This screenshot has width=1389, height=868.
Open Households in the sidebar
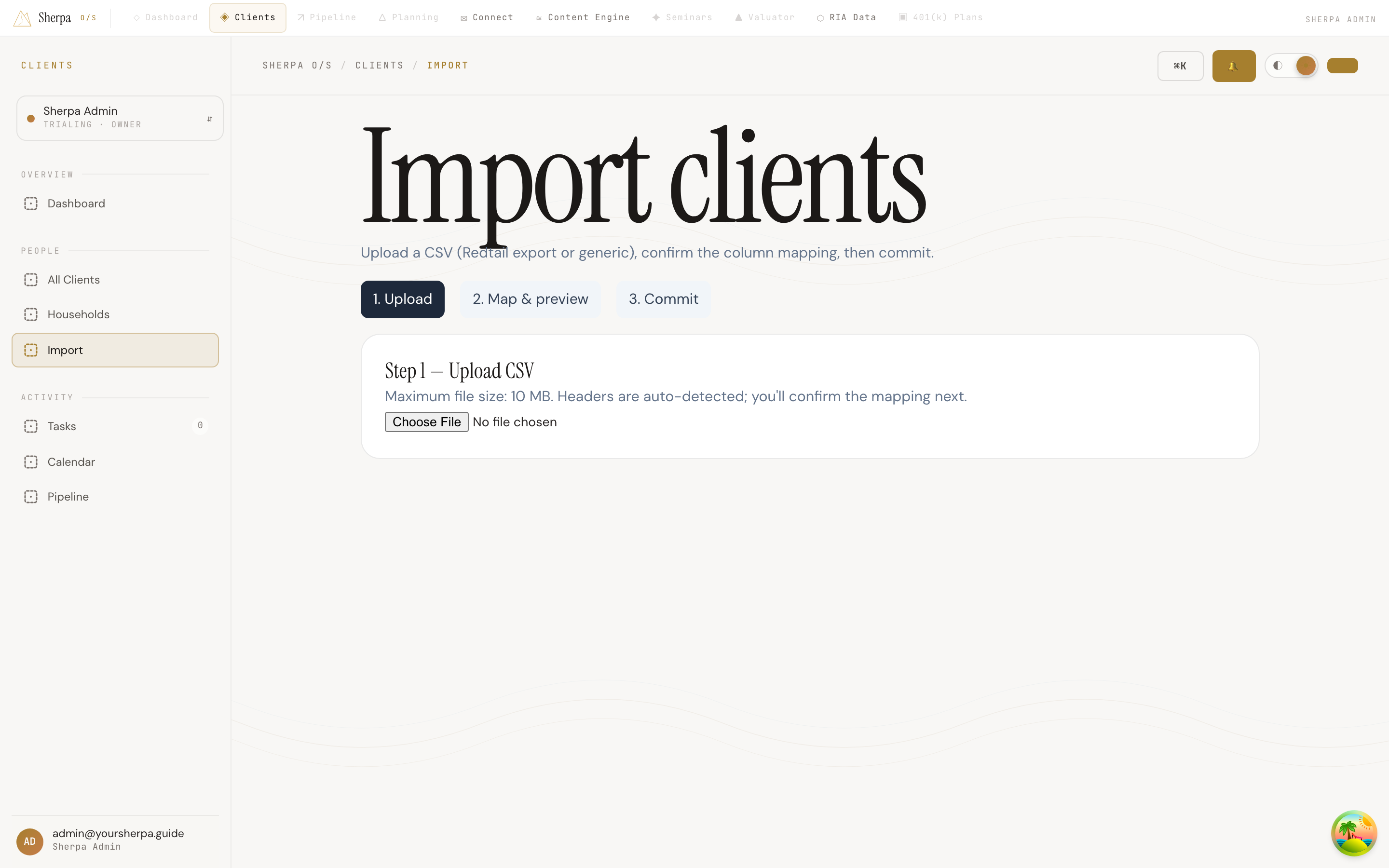tap(115, 314)
